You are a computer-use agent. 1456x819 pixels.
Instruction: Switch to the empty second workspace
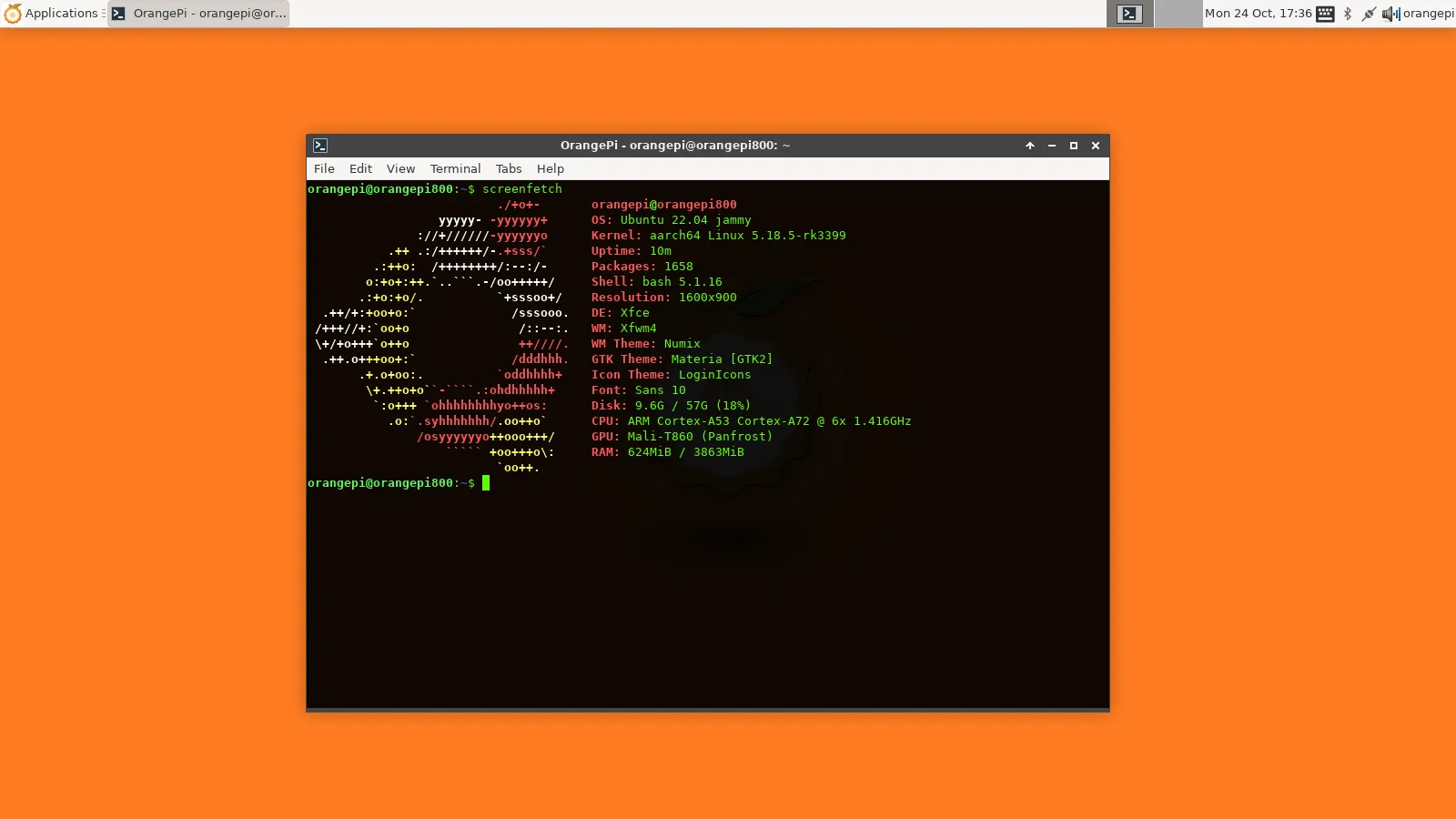[x=1178, y=14]
